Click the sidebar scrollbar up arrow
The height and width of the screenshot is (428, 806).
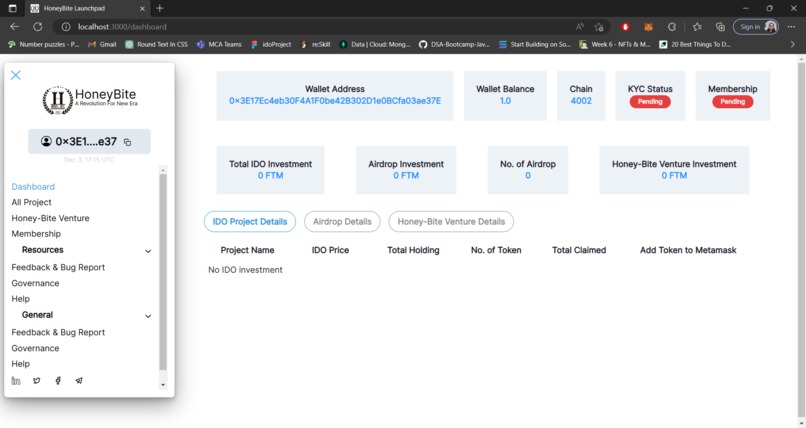[x=163, y=170]
